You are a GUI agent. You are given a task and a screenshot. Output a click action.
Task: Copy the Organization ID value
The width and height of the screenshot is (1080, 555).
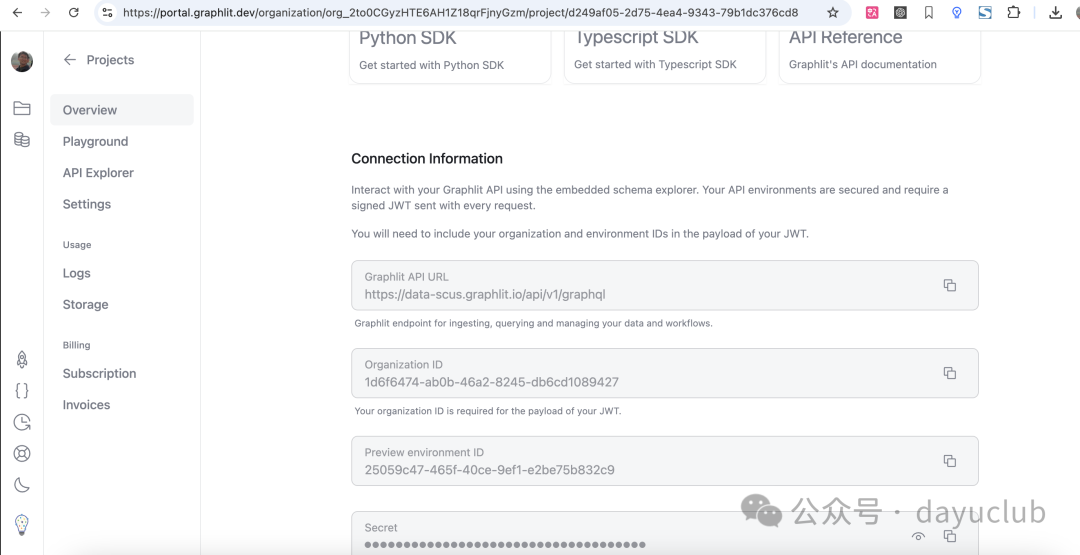tap(949, 373)
